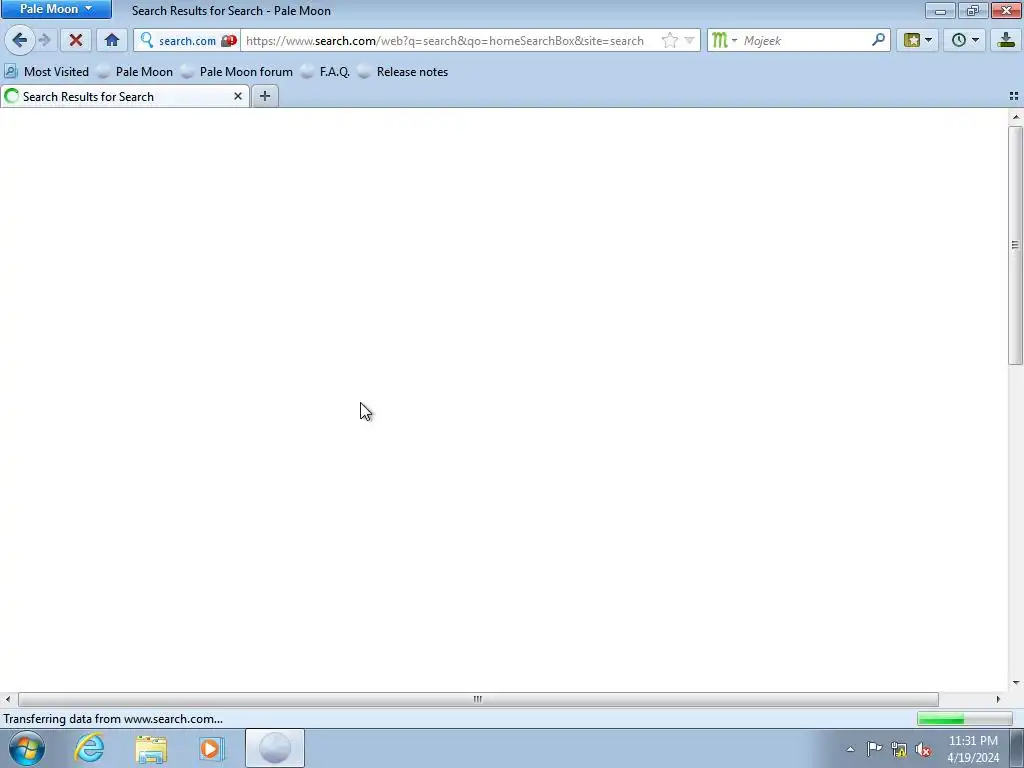Restore down the Pale Moon window

click(973, 10)
